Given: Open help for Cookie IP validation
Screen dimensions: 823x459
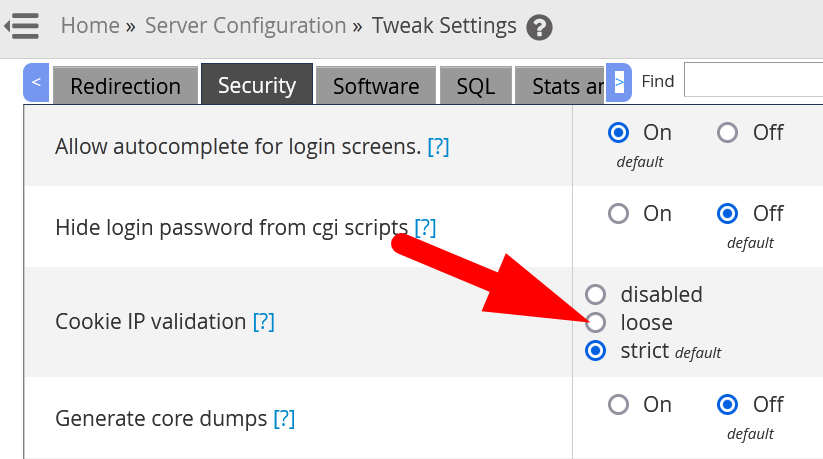Looking at the screenshot, I should click(263, 322).
